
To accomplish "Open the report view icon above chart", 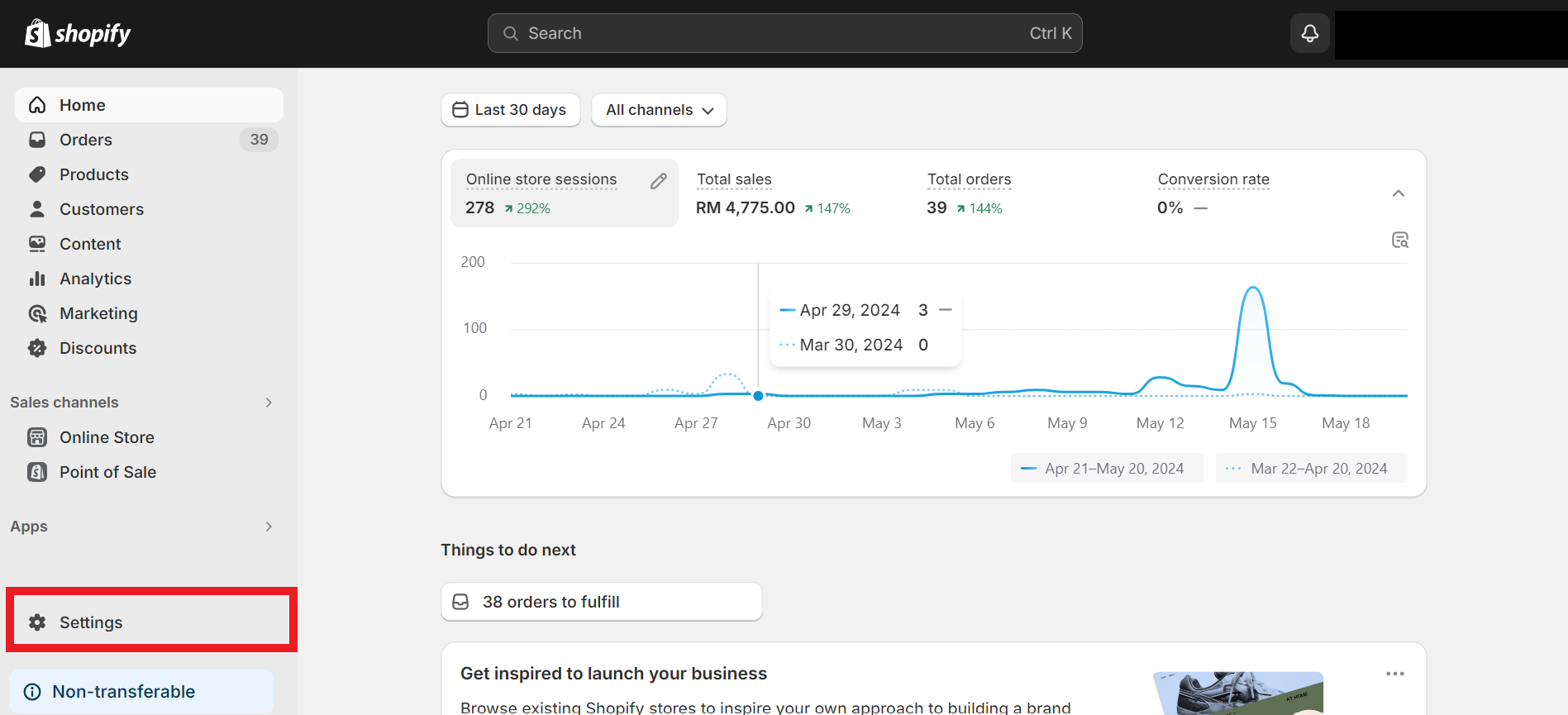I will (1399, 240).
